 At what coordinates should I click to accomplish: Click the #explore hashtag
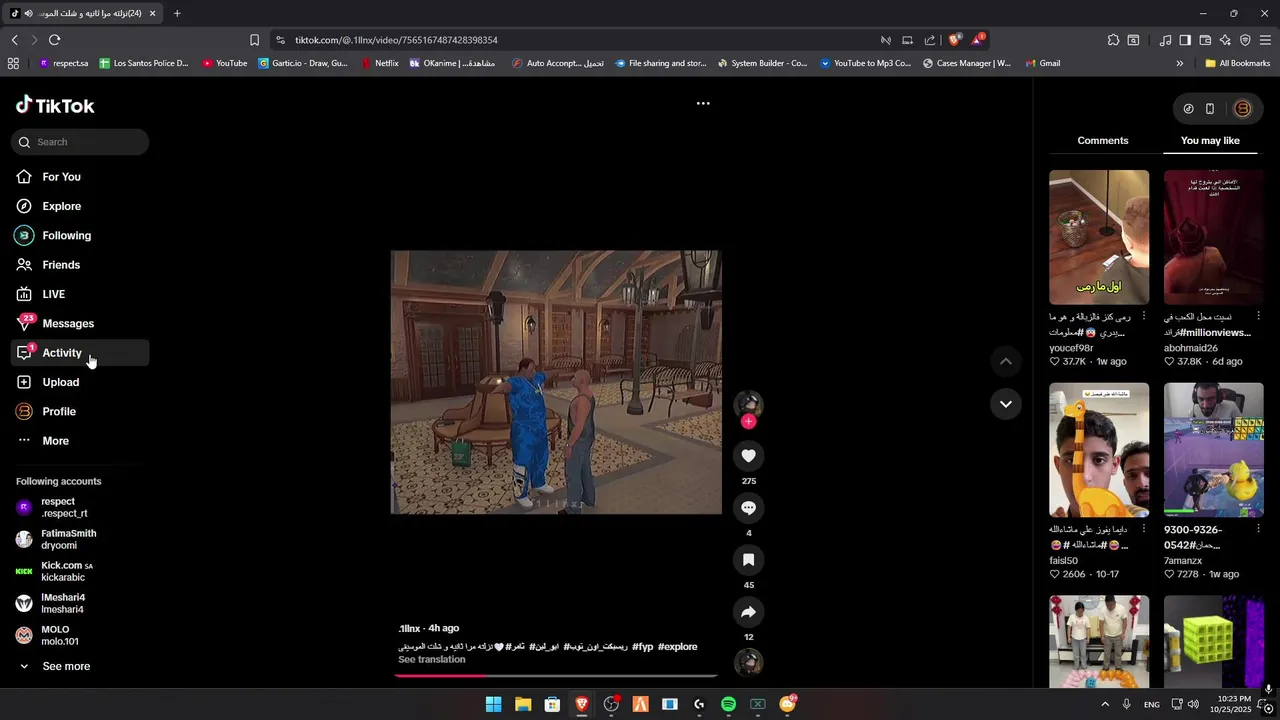point(677,647)
